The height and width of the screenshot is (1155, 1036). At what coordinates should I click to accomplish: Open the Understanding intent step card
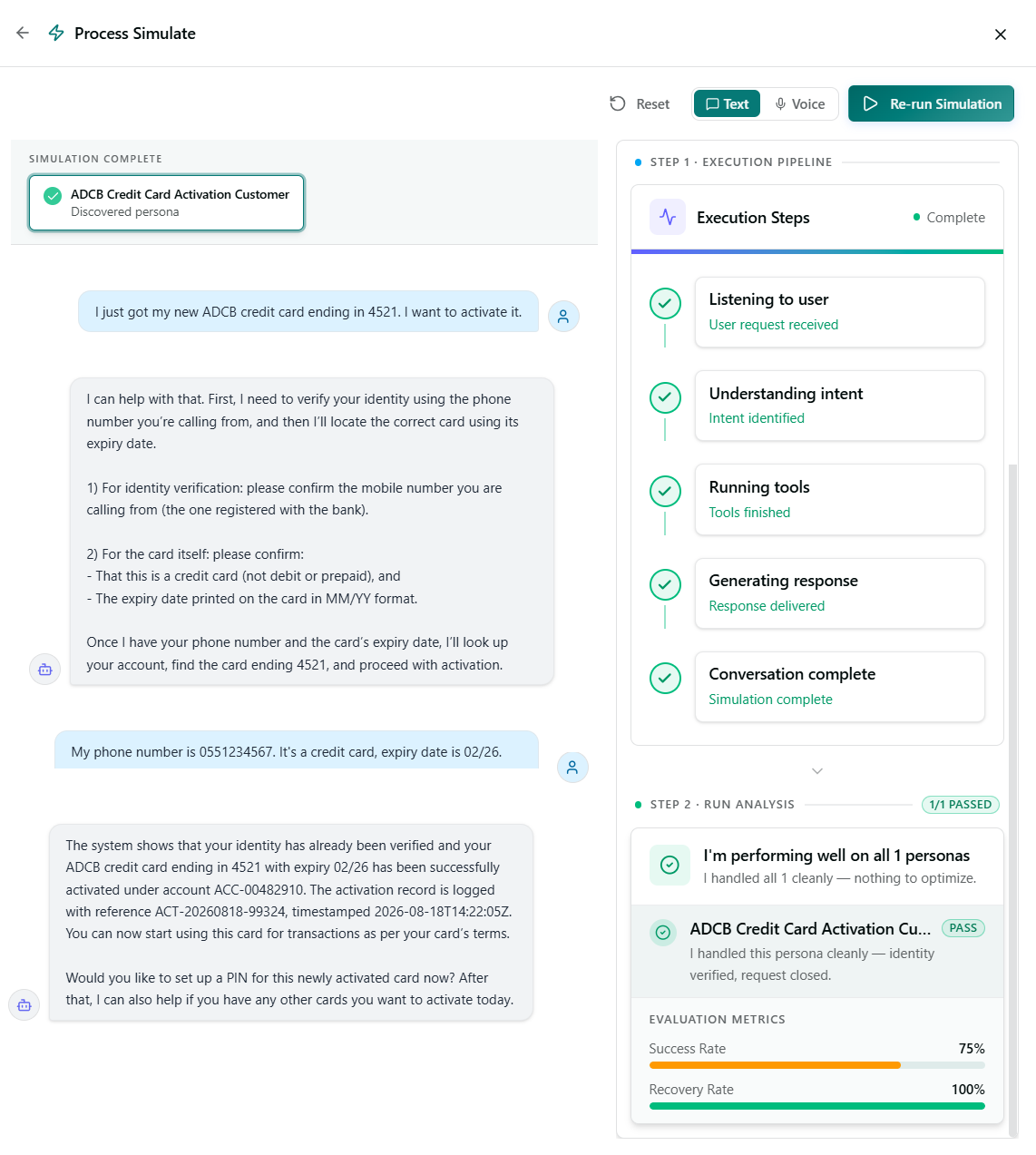coord(840,406)
